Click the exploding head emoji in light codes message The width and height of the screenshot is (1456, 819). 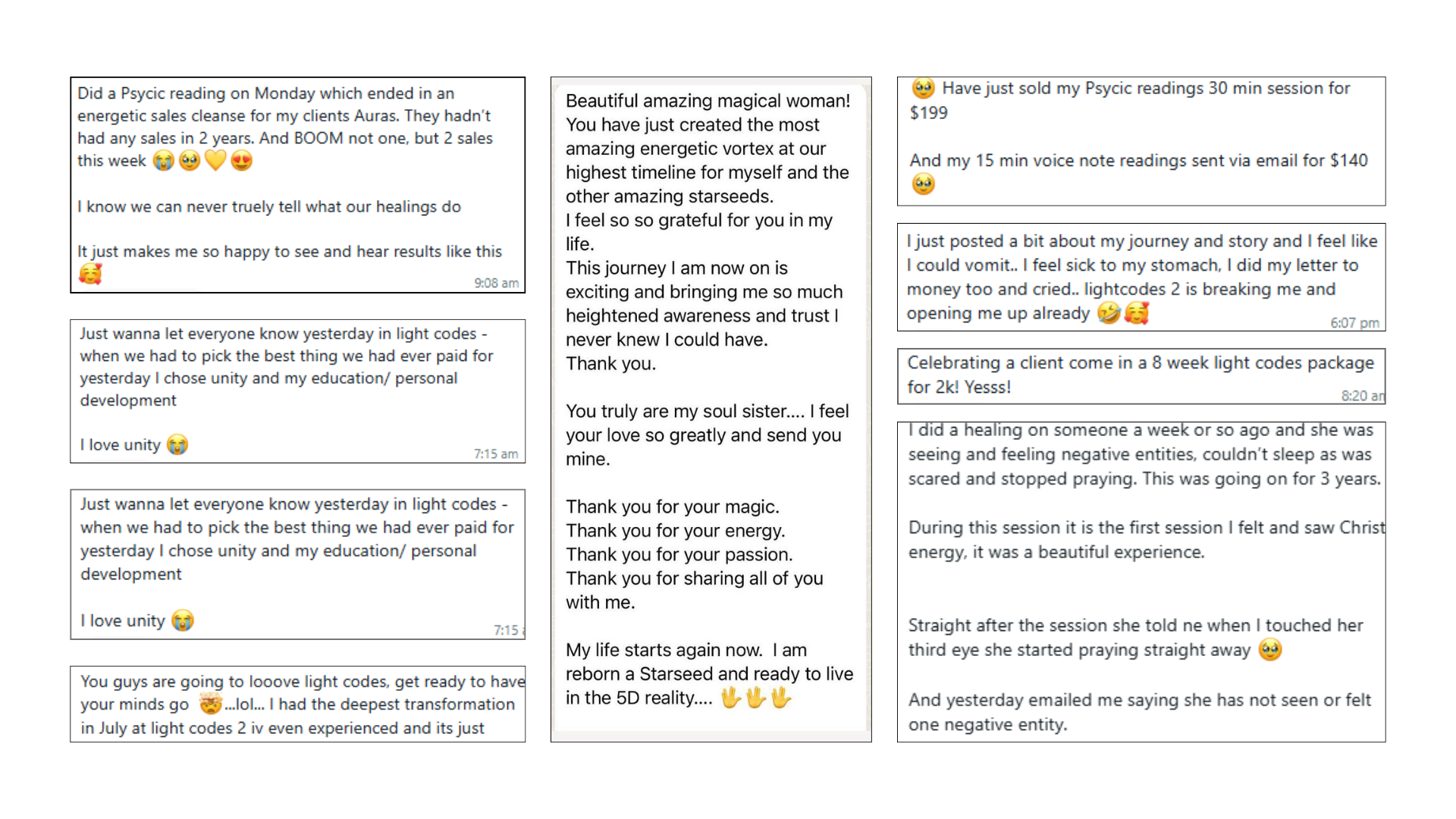(210, 704)
